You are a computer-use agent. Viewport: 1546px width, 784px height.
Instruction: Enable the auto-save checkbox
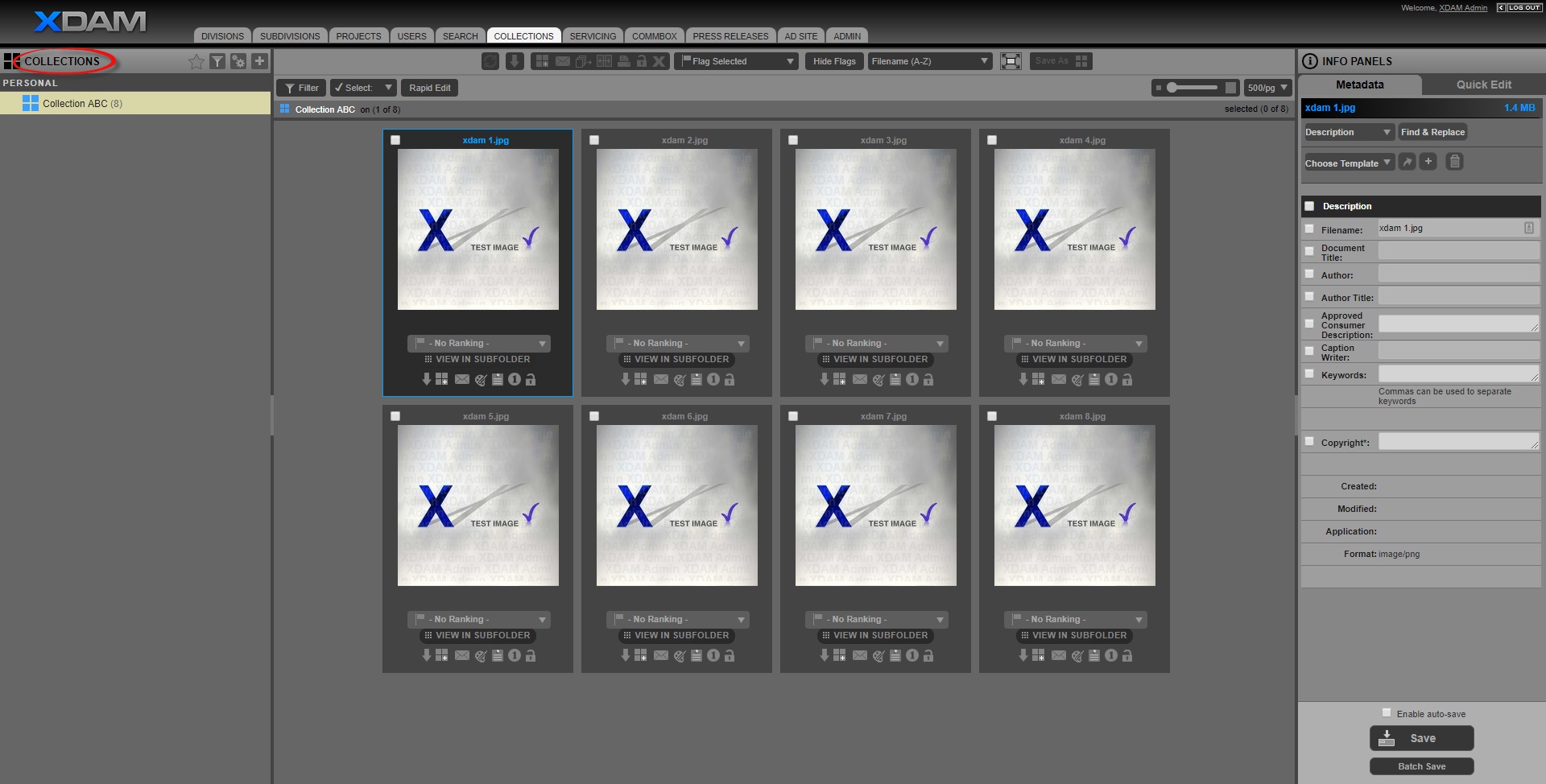tap(1387, 712)
